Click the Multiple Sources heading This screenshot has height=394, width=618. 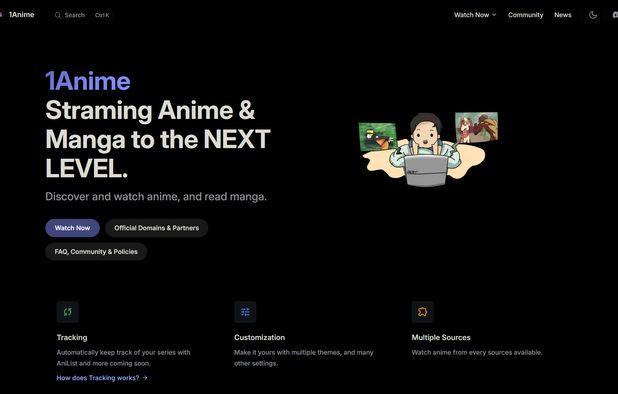tap(441, 337)
